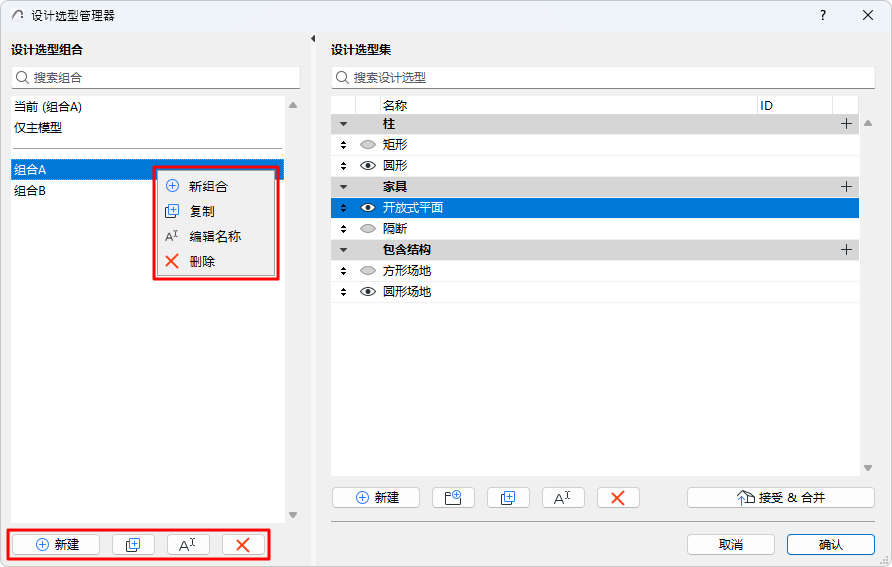The image size is (892, 567).
Task: Click duplicate combination icon in bottom-left toolbar
Action: (x=133, y=545)
